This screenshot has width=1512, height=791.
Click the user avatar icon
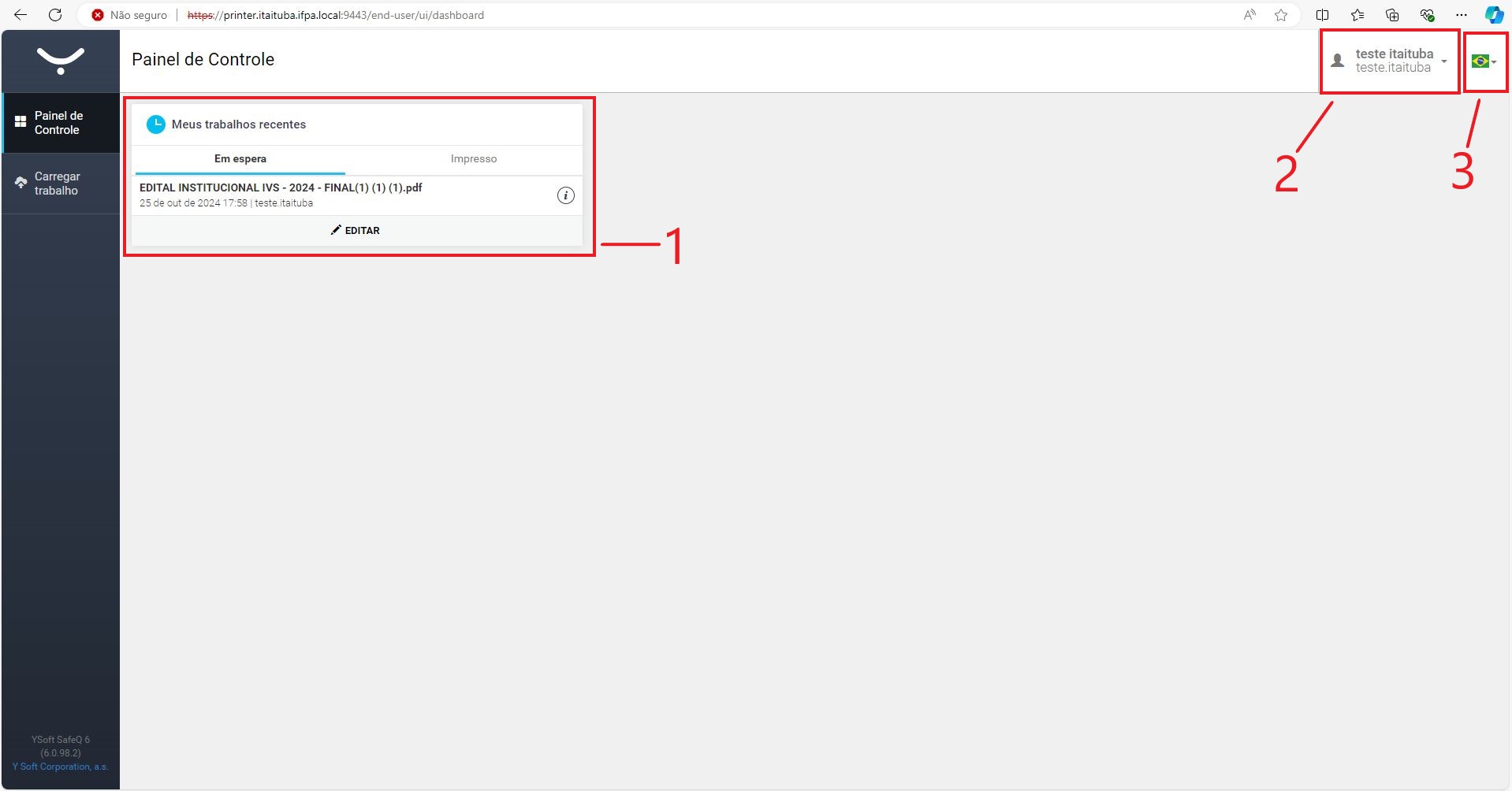coord(1338,61)
